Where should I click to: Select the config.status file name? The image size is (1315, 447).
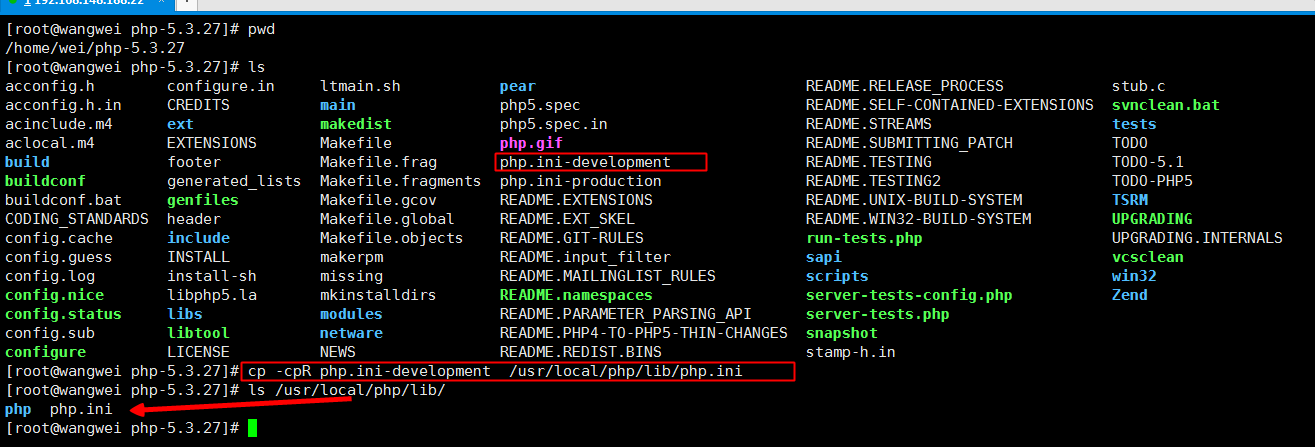[63, 314]
